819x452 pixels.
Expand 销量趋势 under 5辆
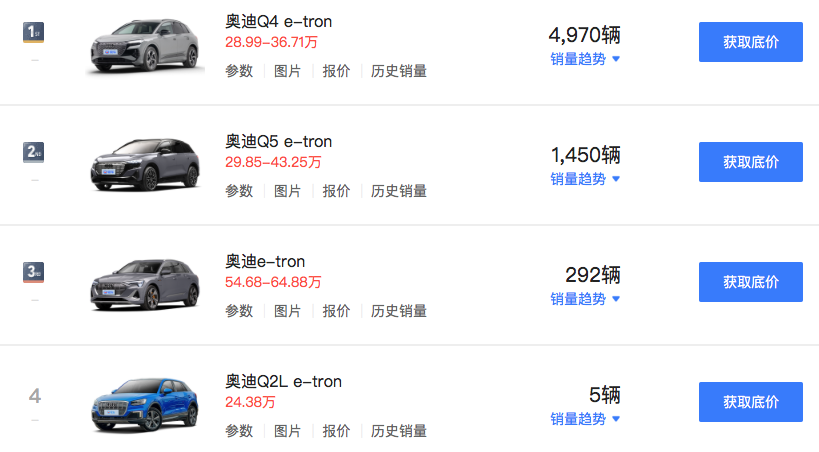[x=585, y=419]
